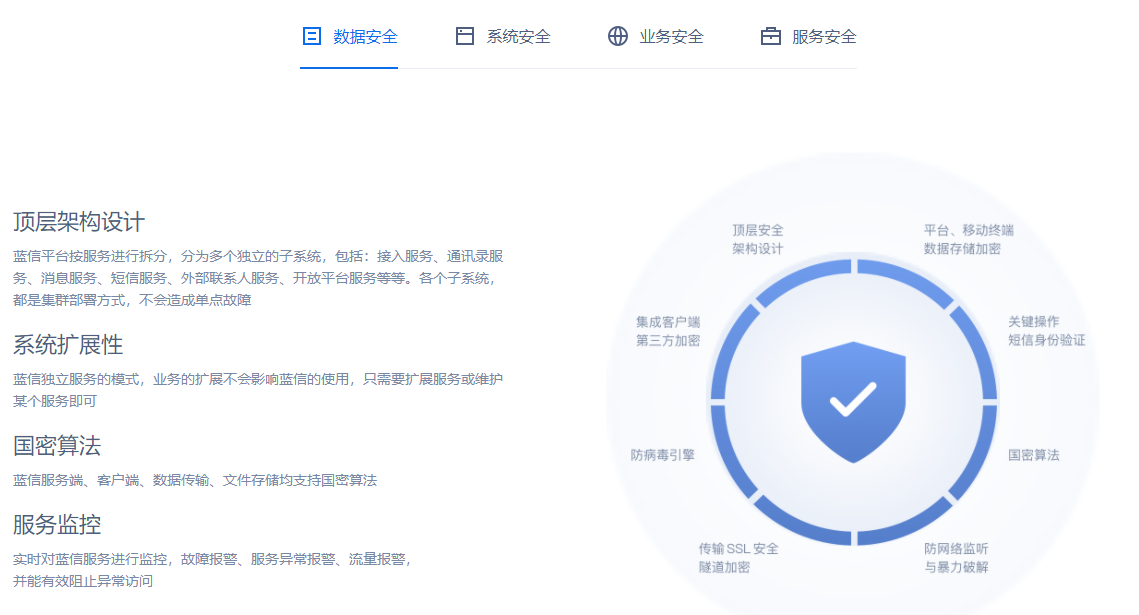1139x615 pixels.
Task: Switch to the 数据安全 tab
Action: coord(349,36)
